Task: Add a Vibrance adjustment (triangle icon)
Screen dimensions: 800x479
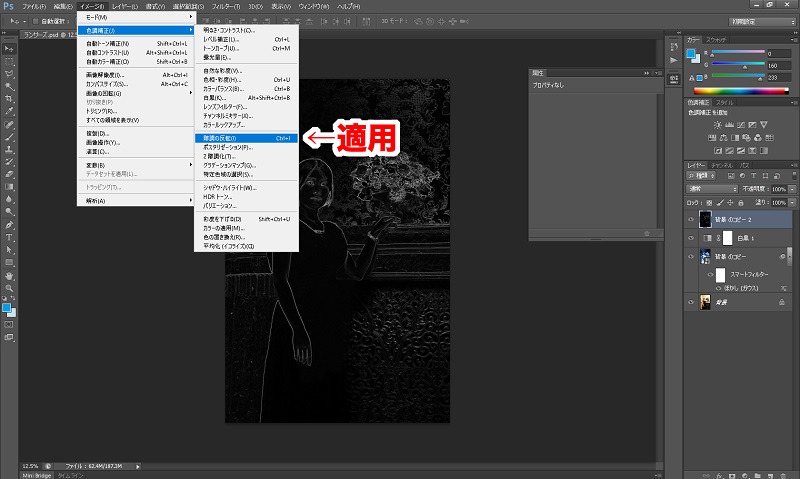Action: (764, 124)
